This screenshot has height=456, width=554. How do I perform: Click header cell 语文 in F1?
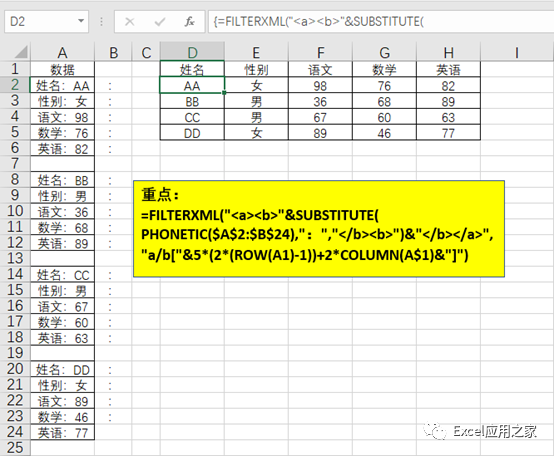click(320, 69)
